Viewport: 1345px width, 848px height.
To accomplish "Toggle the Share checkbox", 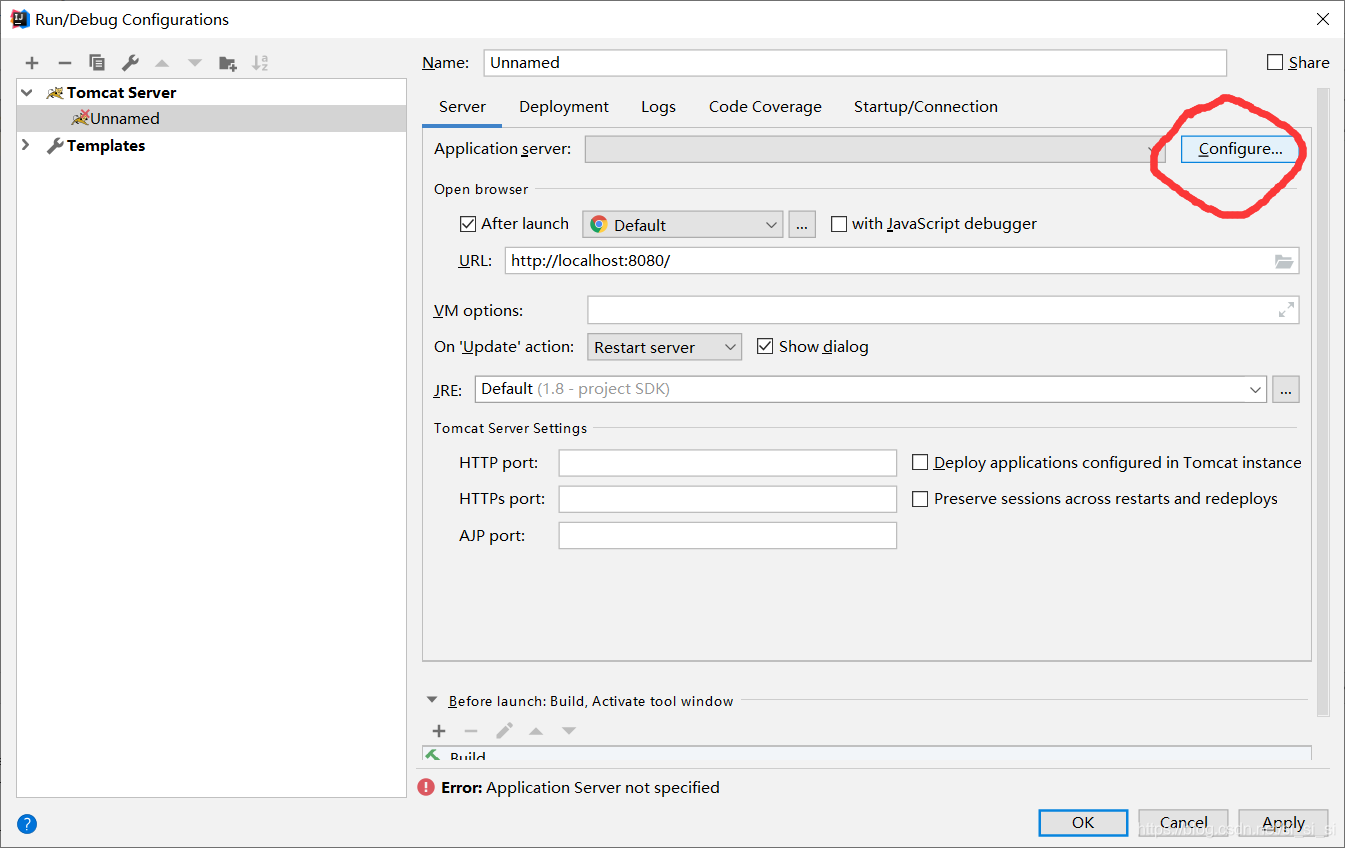I will [1275, 62].
